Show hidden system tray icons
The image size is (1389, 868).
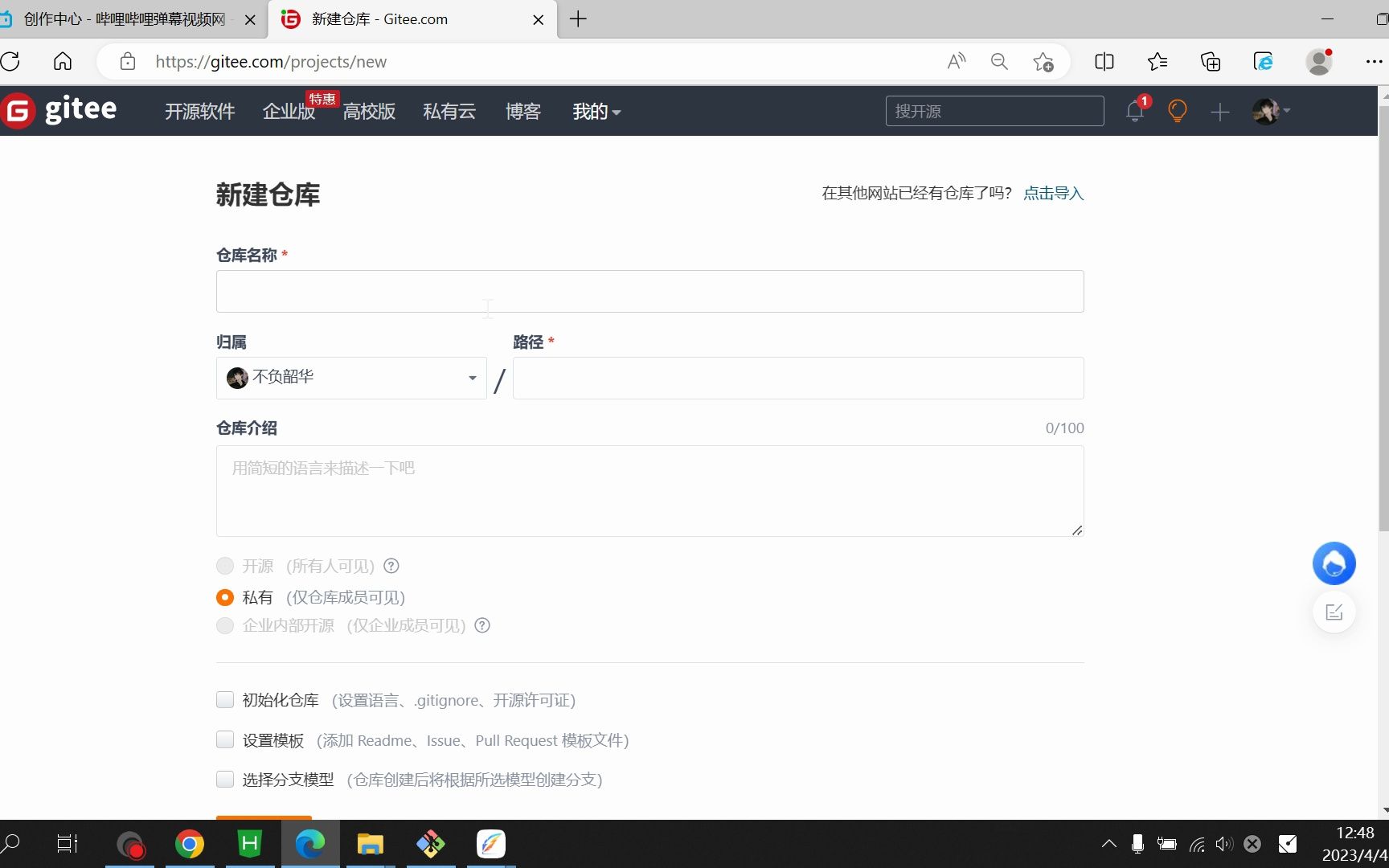point(1109,843)
